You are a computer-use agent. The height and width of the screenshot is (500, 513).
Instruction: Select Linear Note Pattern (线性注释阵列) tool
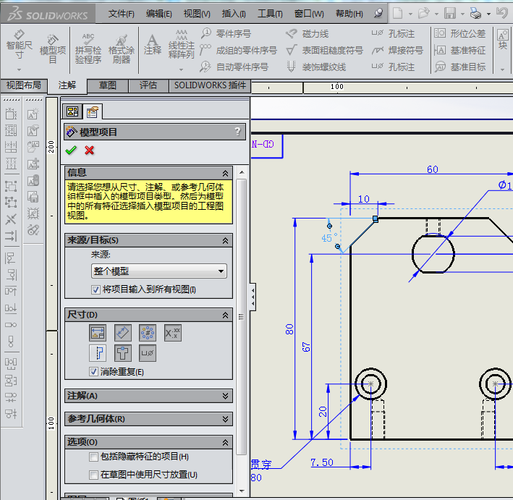pos(181,44)
